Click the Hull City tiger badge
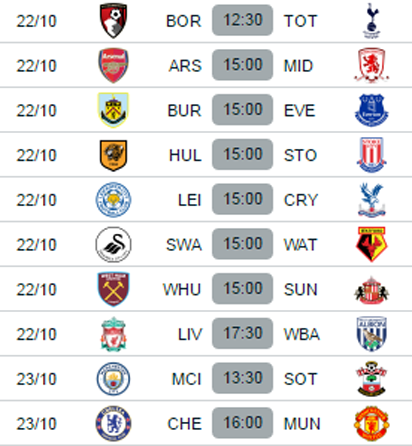412x446 pixels. (113, 155)
